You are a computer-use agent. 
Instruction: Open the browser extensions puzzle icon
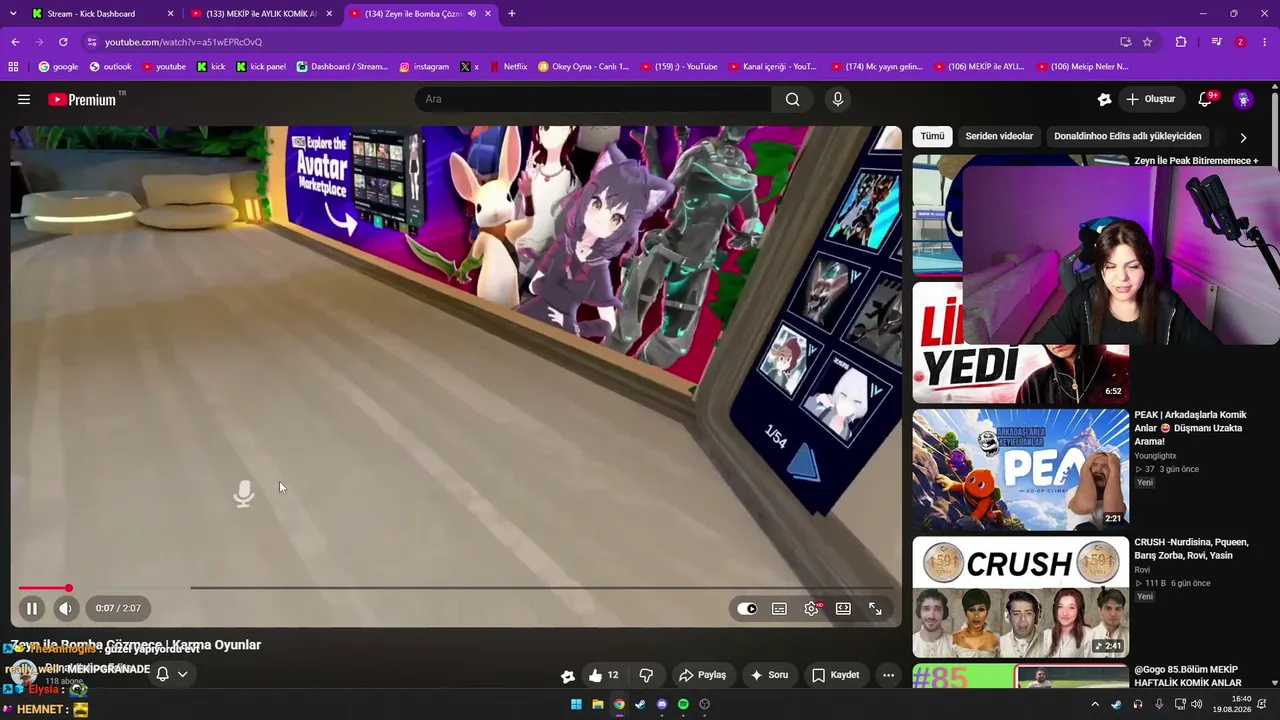coord(1181,42)
